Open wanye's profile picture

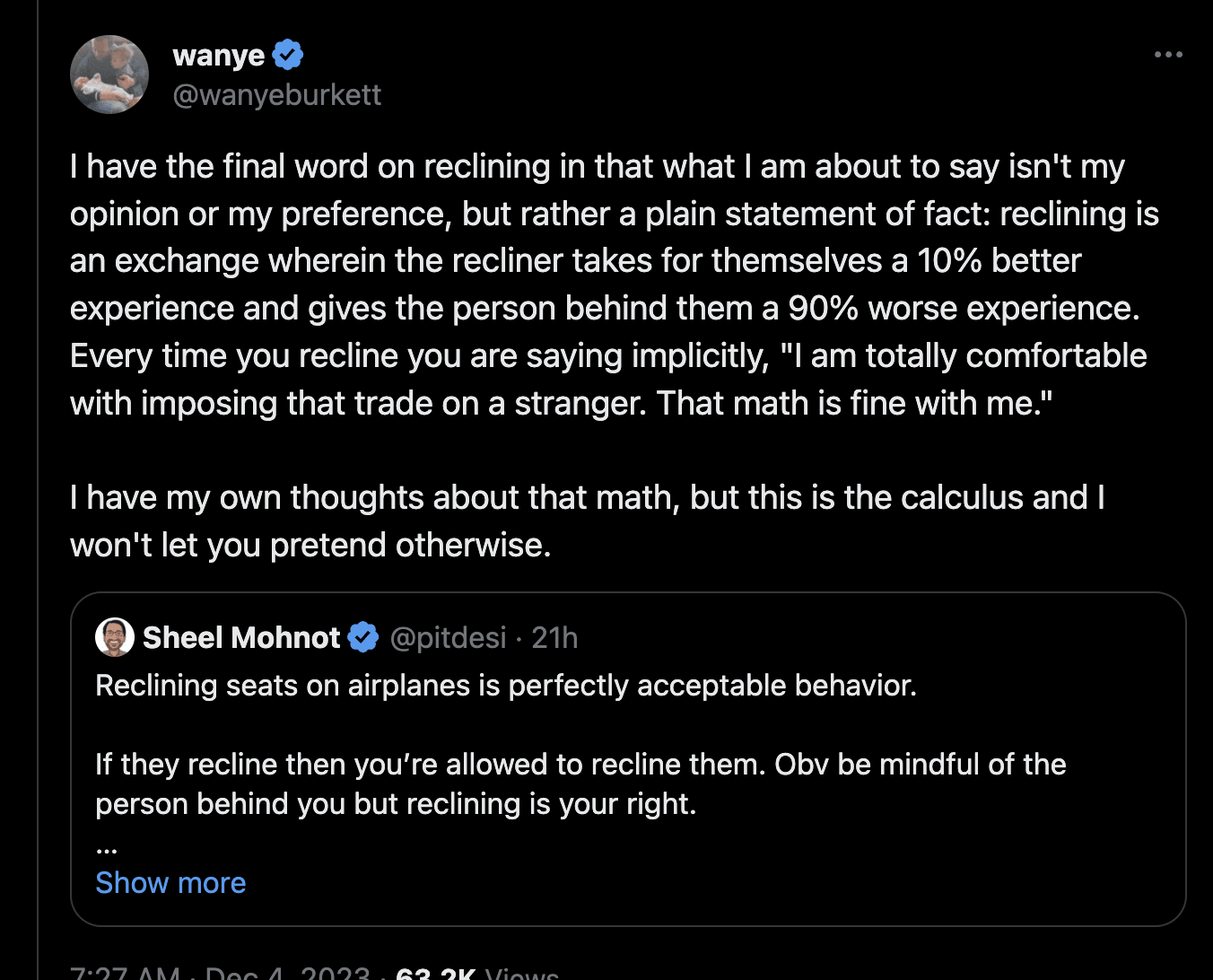109,74
